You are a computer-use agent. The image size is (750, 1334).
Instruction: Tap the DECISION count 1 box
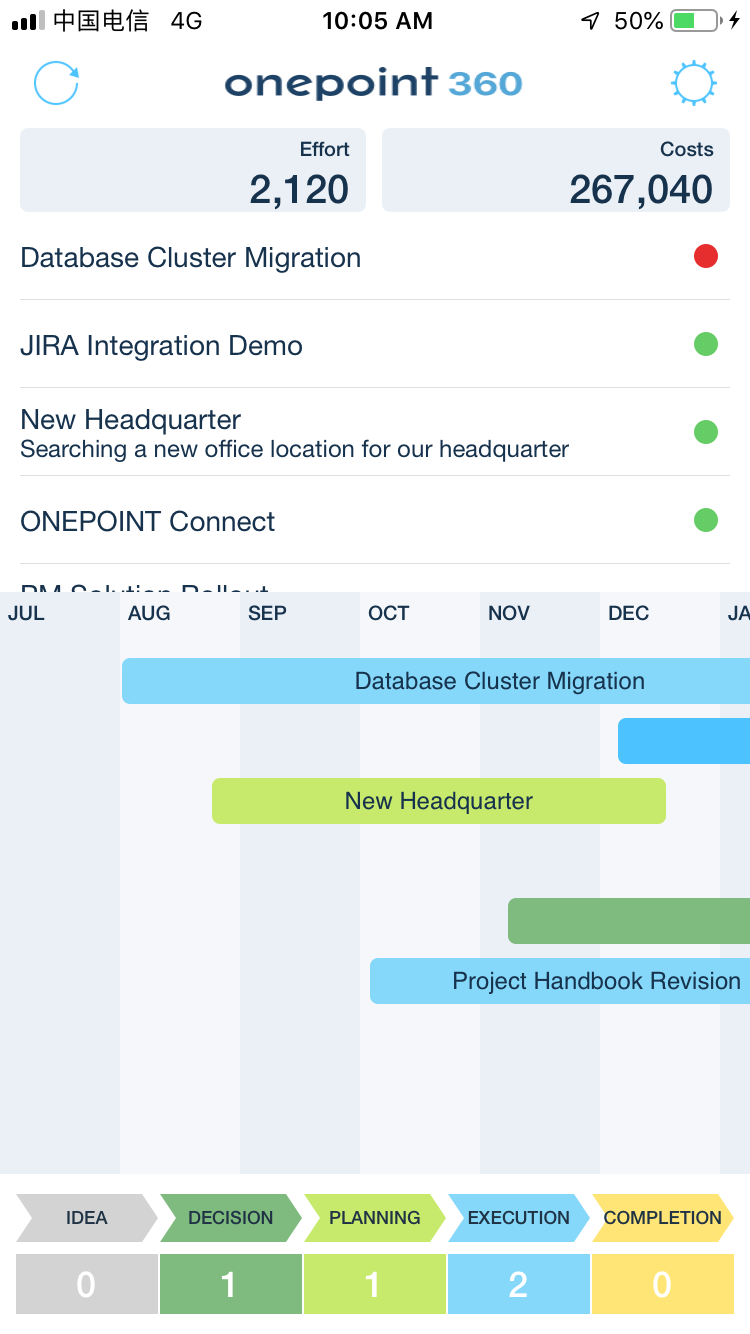230,1284
